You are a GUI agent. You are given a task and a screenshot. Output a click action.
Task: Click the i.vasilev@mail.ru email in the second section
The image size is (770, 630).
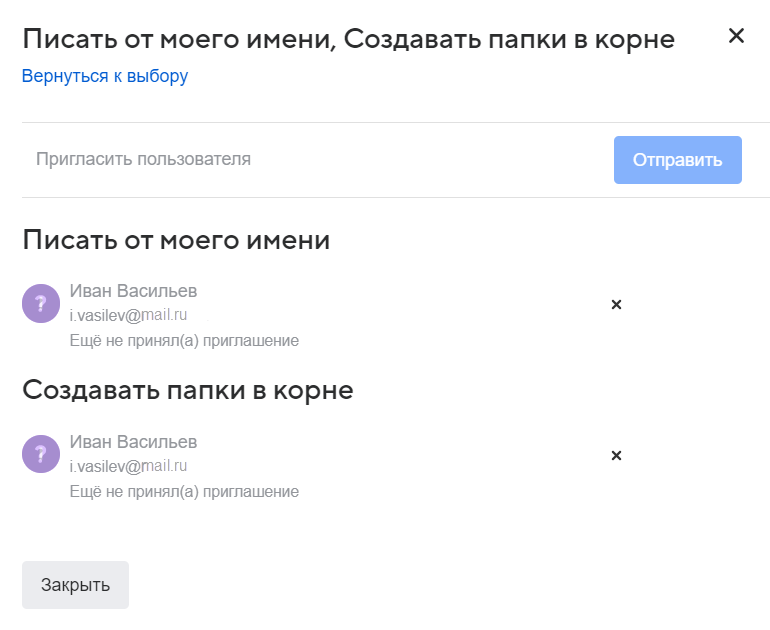tap(128, 466)
